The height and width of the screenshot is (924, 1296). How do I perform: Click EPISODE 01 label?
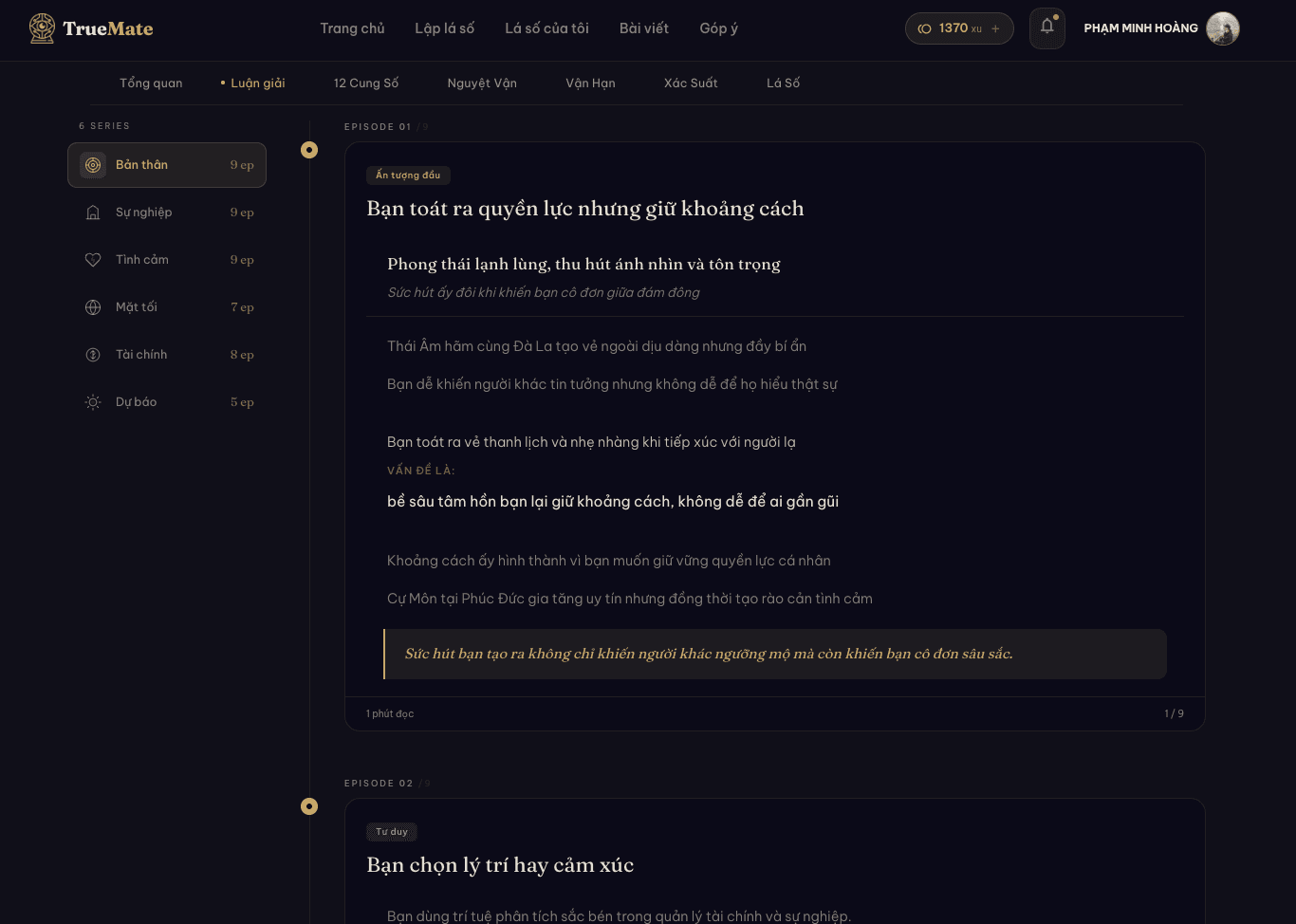[x=378, y=127]
